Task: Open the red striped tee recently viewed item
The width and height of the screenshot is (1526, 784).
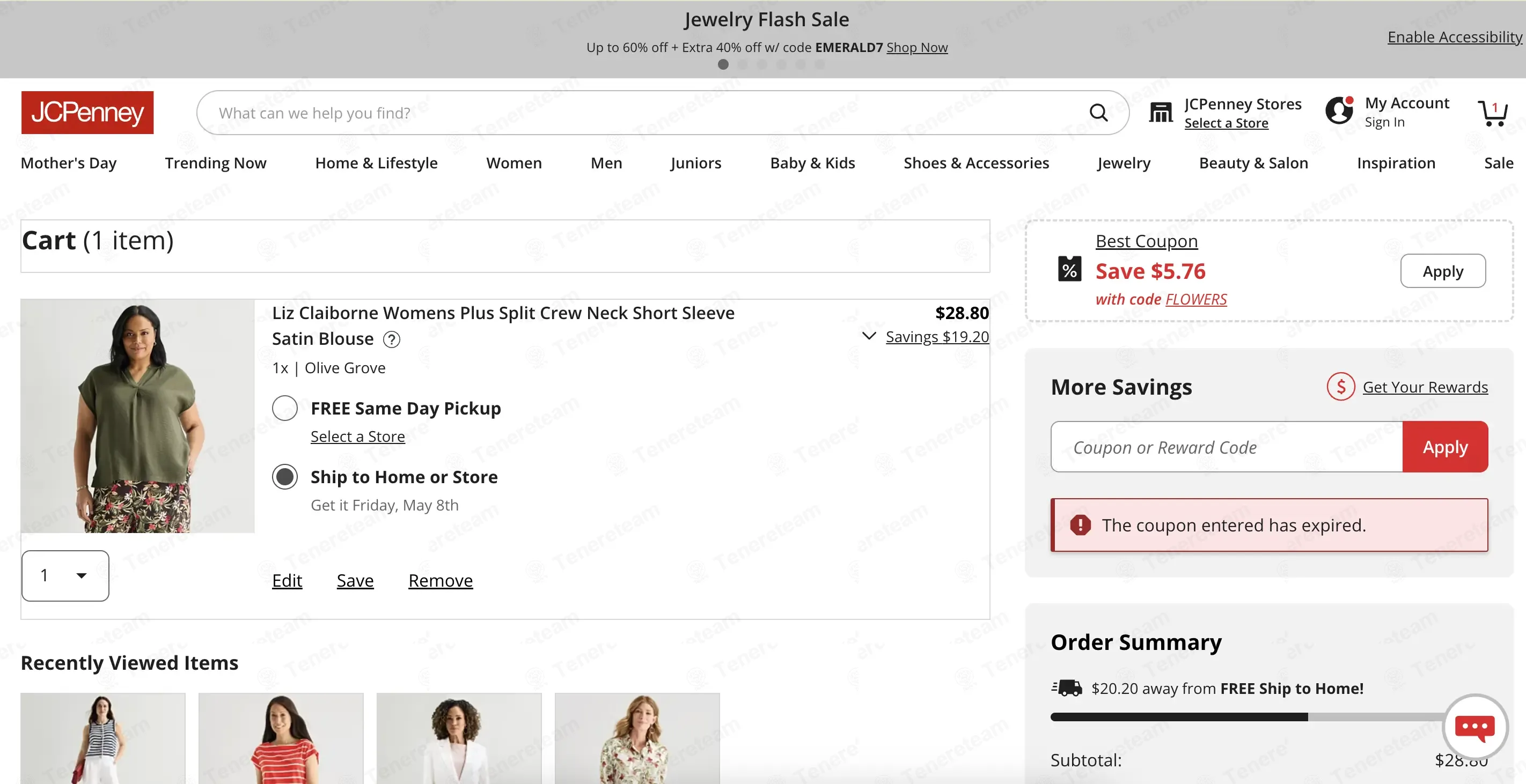Action: 281,738
